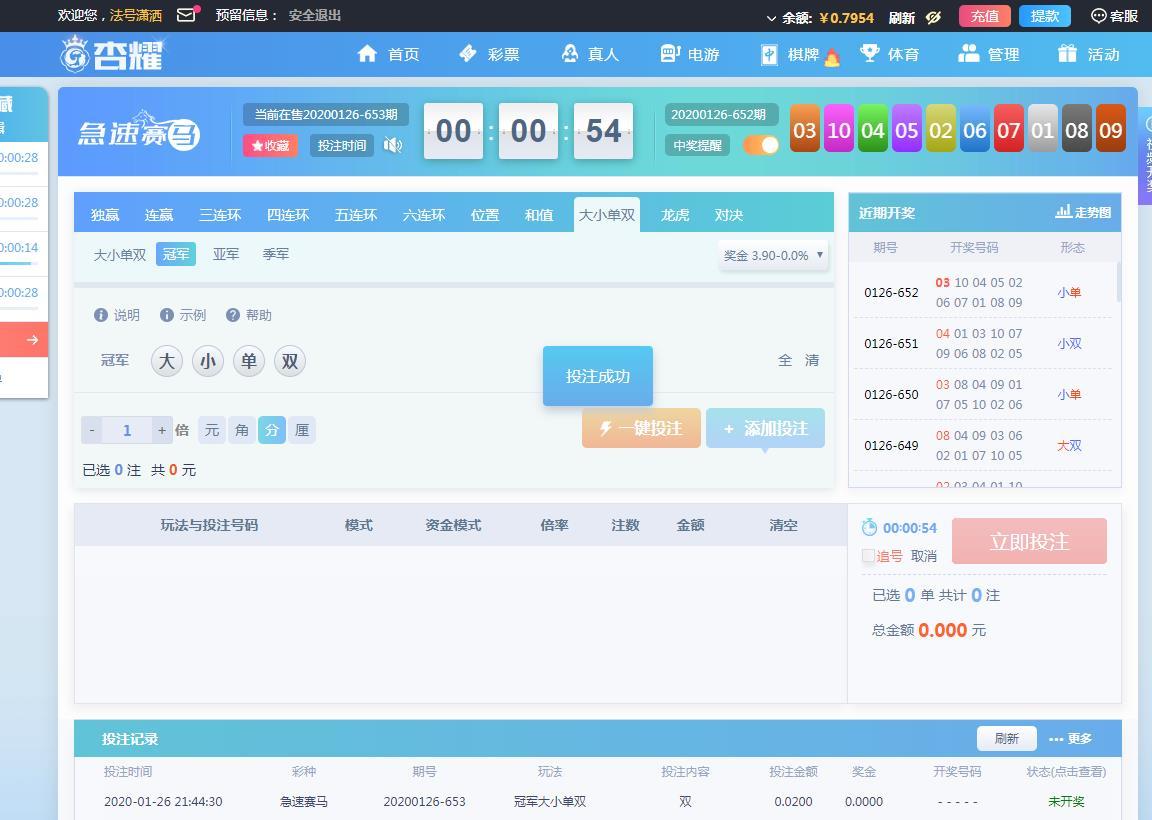The image size is (1152, 820).
Task: Open the 真人 live casino menu
Action: (590, 54)
